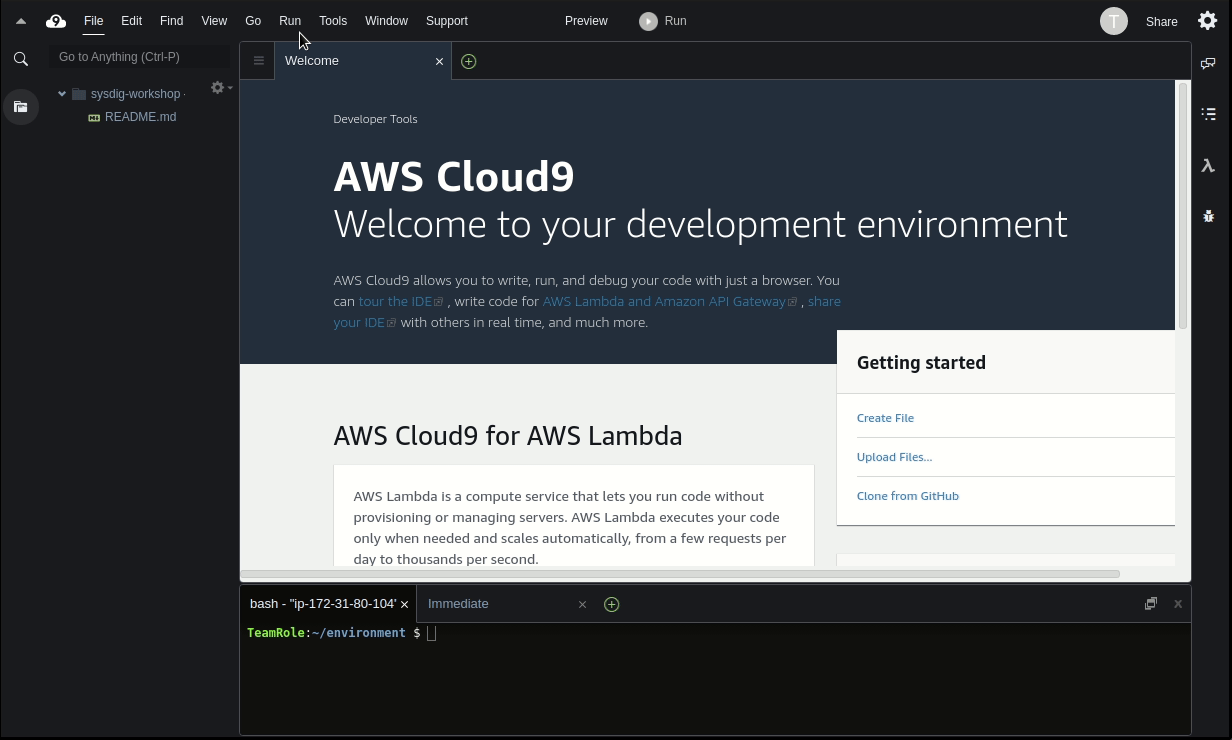Collapse the sysdig-workshop folder
The width and height of the screenshot is (1232, 740).
[x=62, y=94]
